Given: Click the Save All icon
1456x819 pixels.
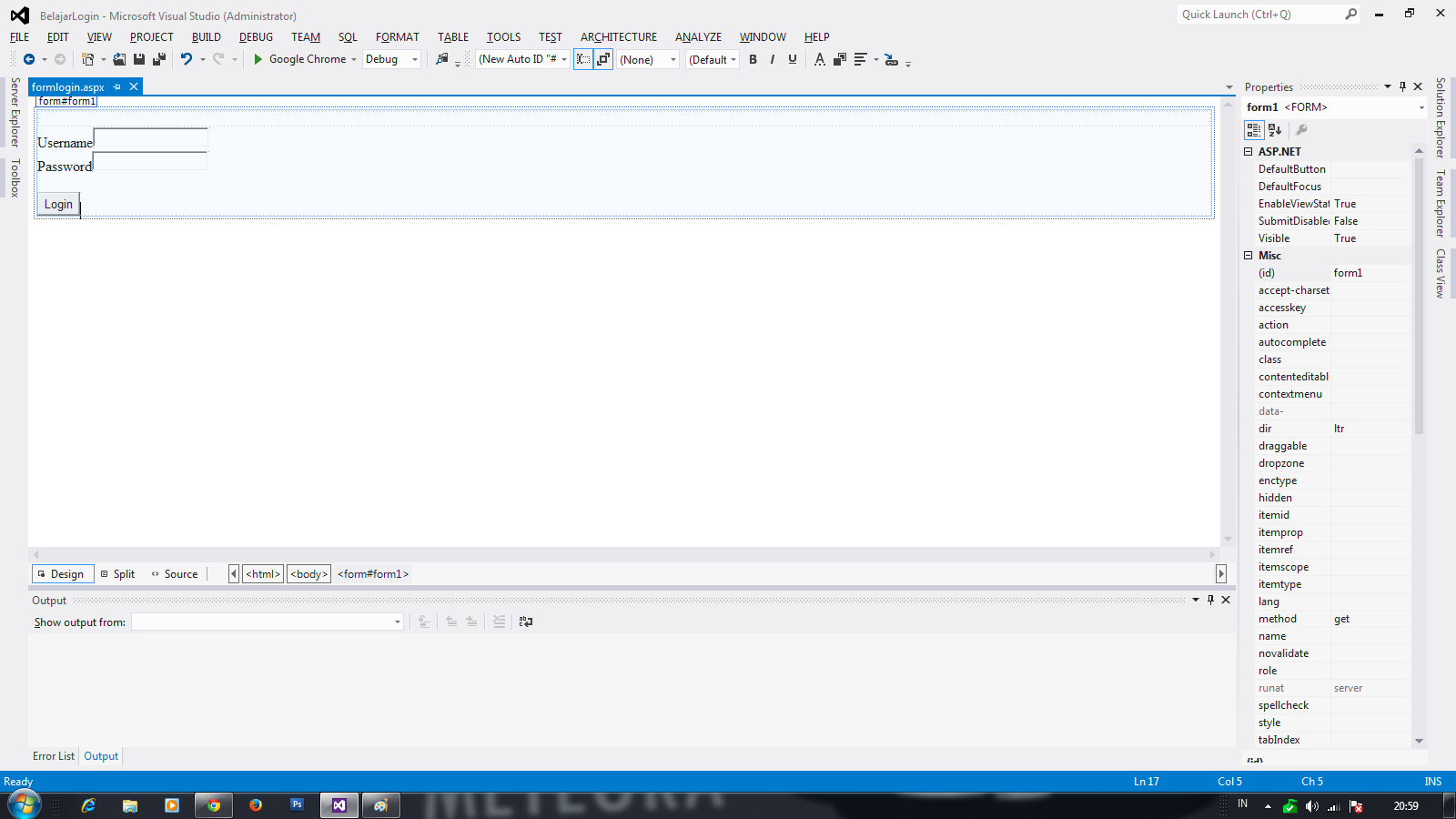Looking at the screenshot, I should 158,58.
